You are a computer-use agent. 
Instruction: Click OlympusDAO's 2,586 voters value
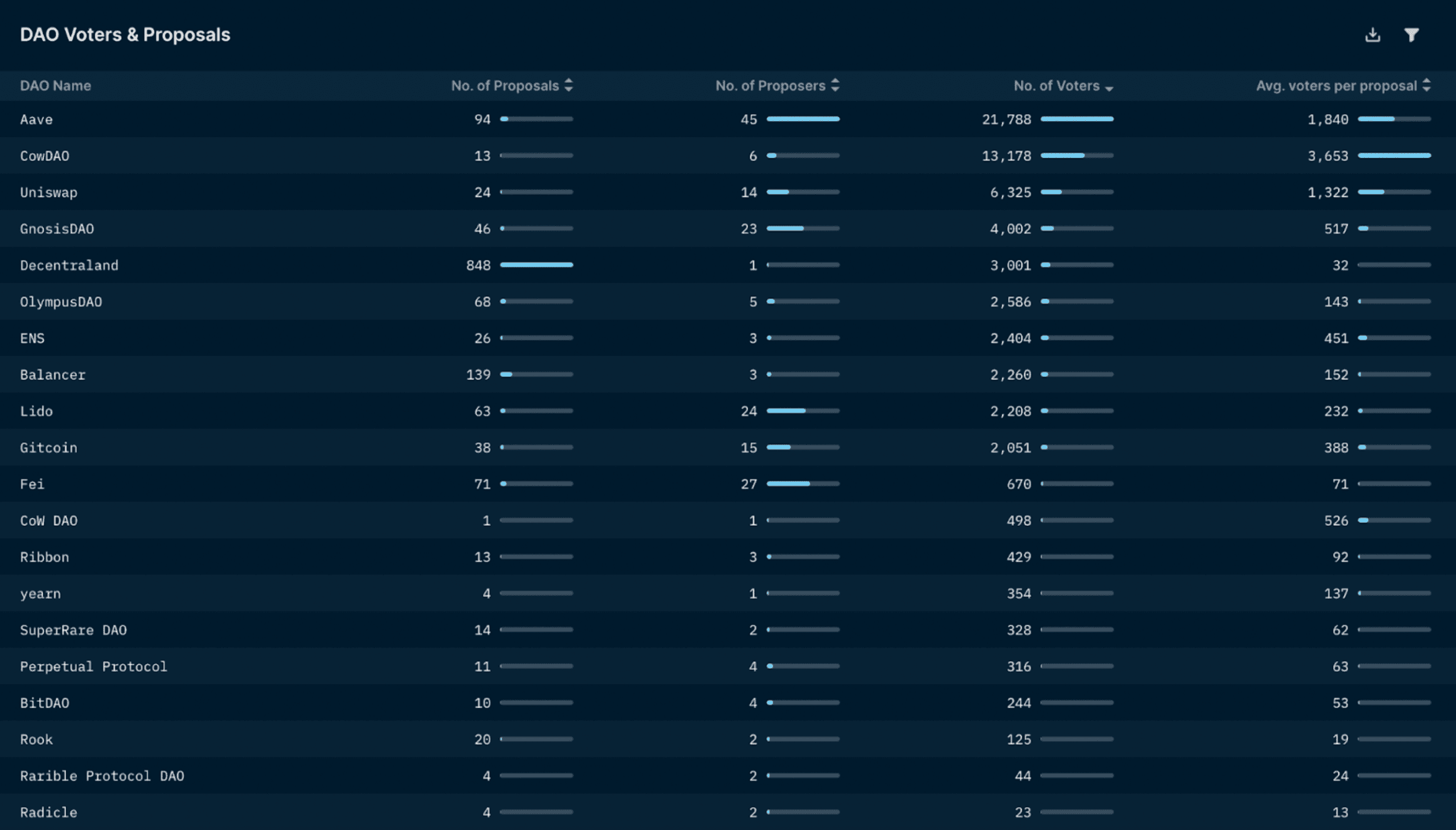point(1010,302)
